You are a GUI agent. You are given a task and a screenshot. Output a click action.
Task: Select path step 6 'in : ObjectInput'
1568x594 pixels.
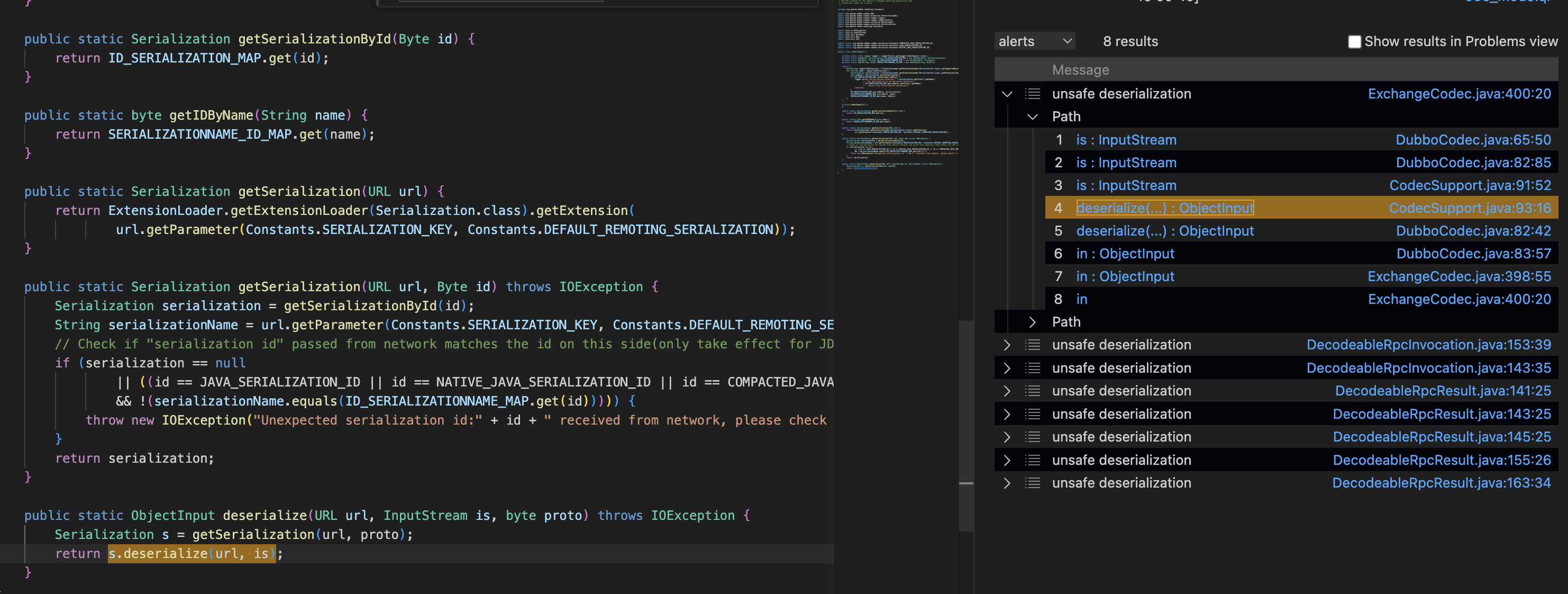[x=1125, y=254]
